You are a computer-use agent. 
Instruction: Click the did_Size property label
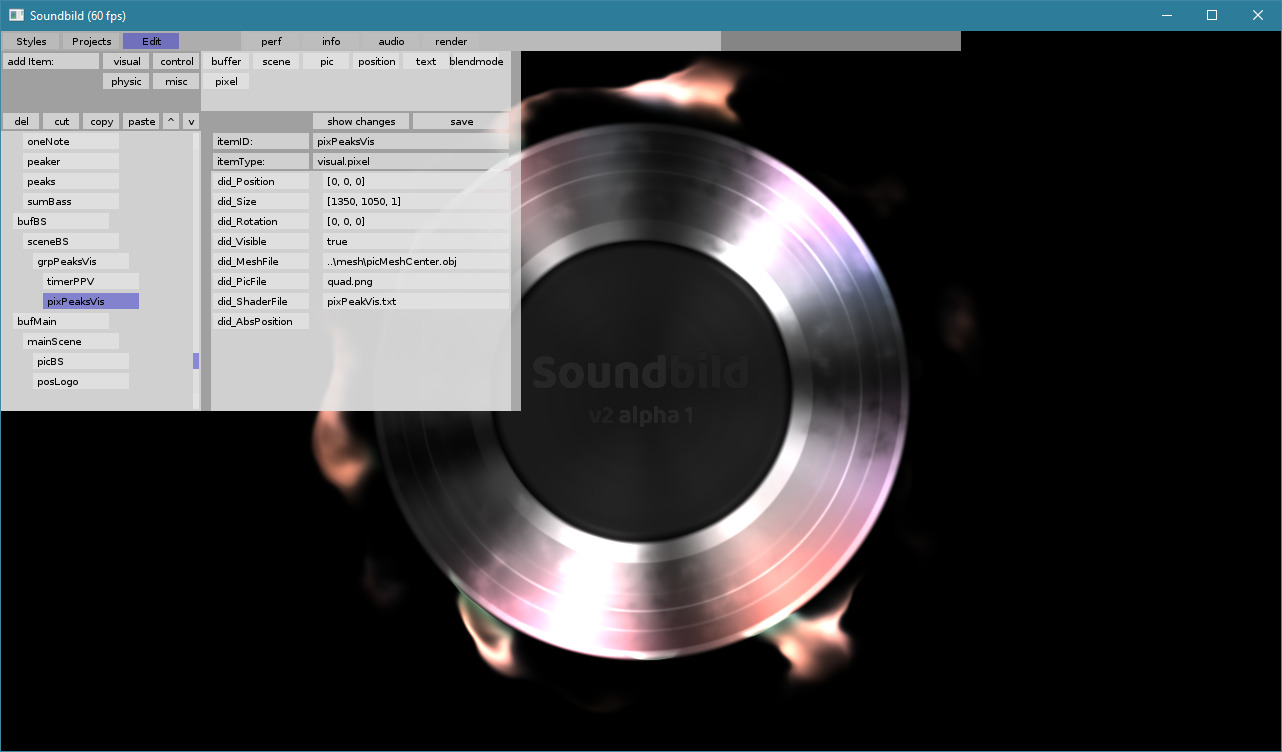point(261,201)
